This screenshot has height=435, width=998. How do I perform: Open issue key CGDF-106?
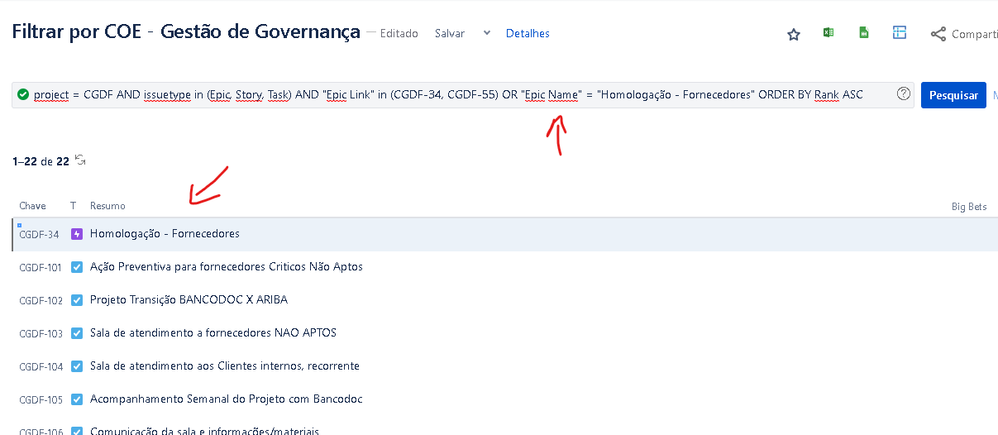point(41,432)
